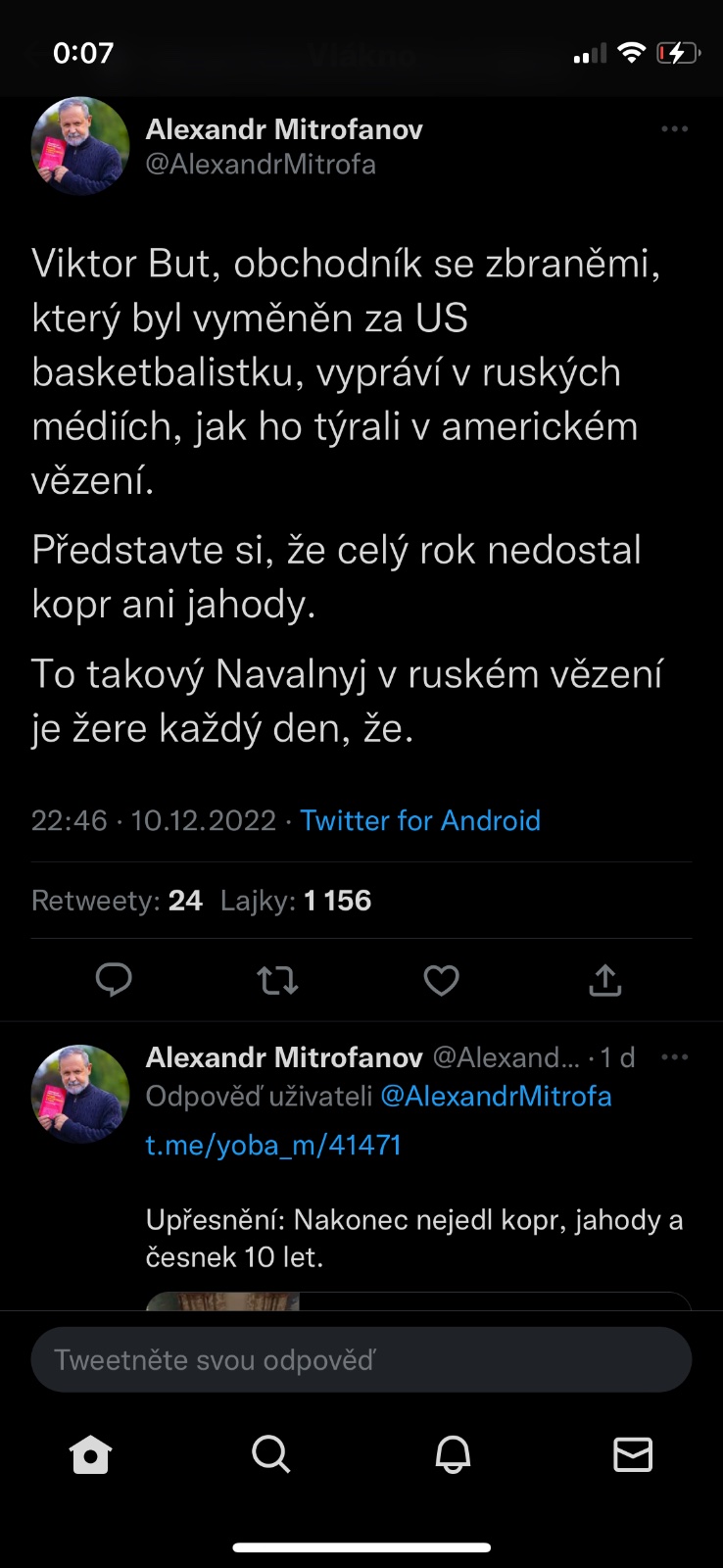The width and height of the screenshot is (723, 1568).
Task: Open Alexandr Mitrofanov's main profile picture
Action: click(80, 146)
